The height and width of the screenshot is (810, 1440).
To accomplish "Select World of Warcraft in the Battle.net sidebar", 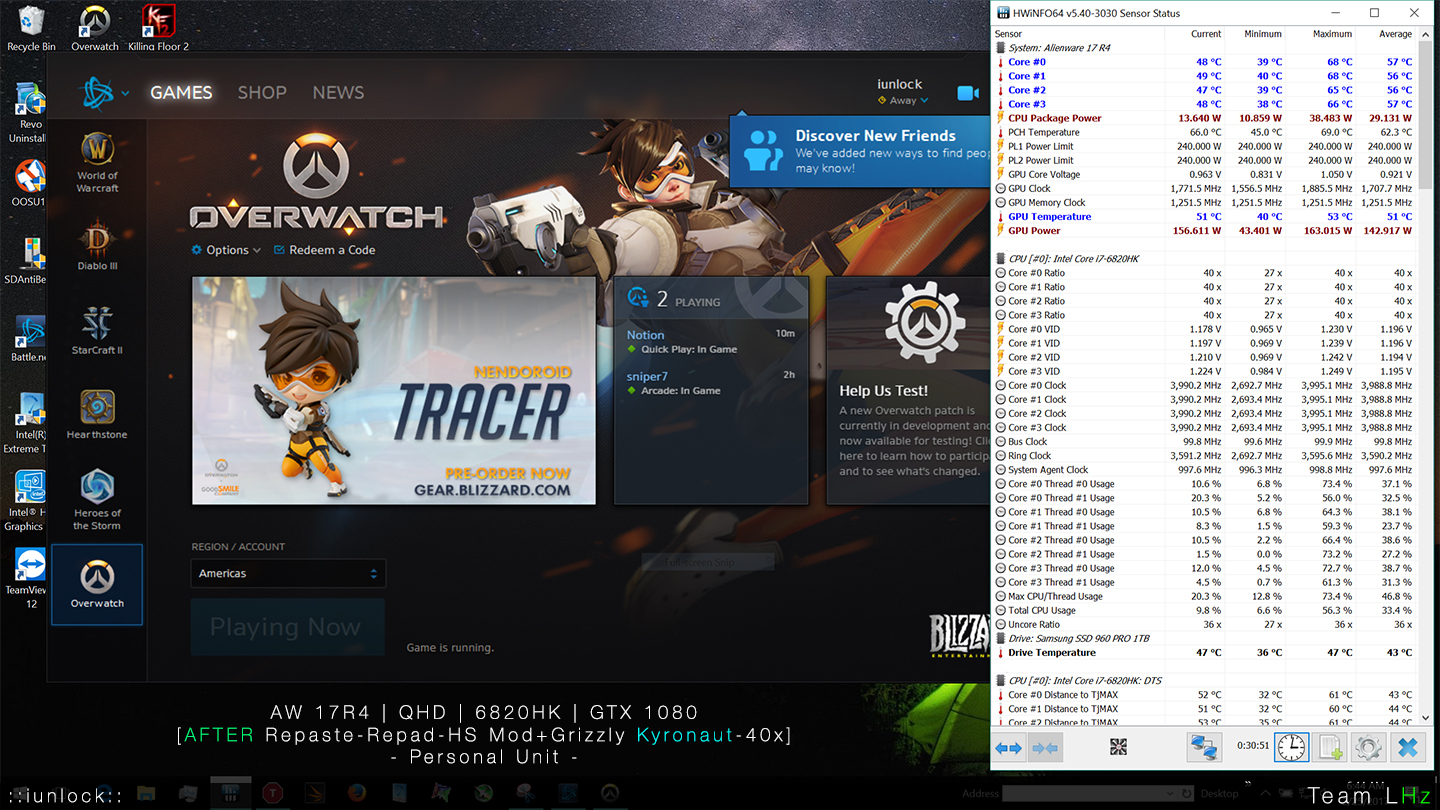I will pos(97,162).
